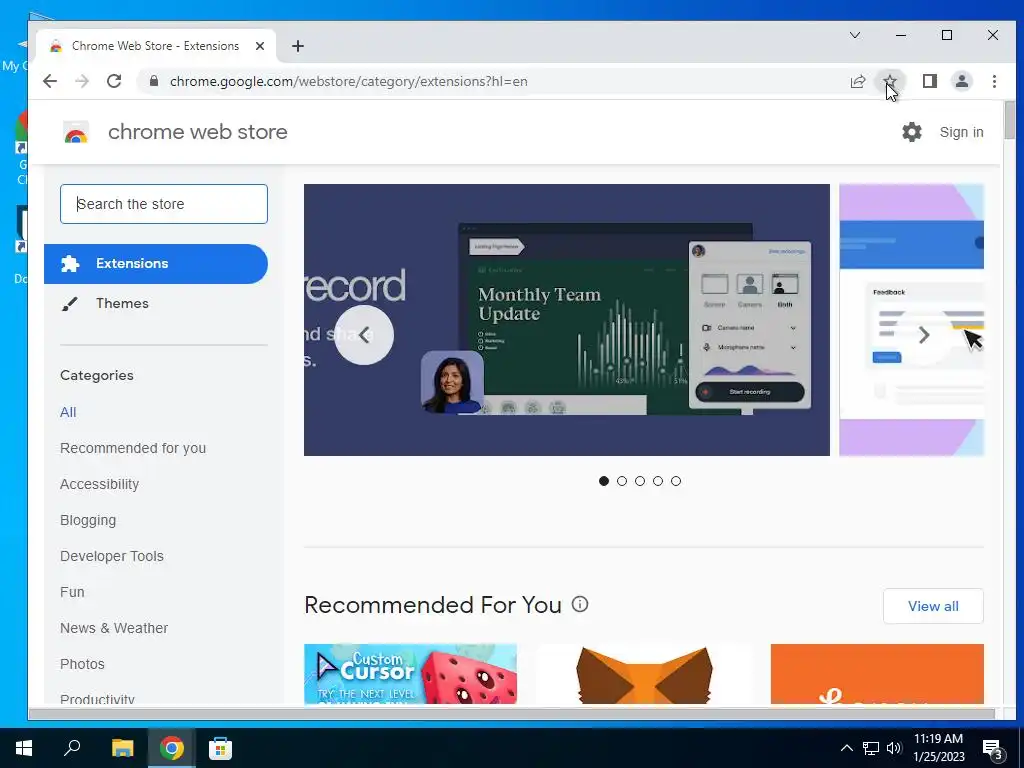Open the Chrome profile avatar
1024x768 pixels.
(x=961, y=81)
